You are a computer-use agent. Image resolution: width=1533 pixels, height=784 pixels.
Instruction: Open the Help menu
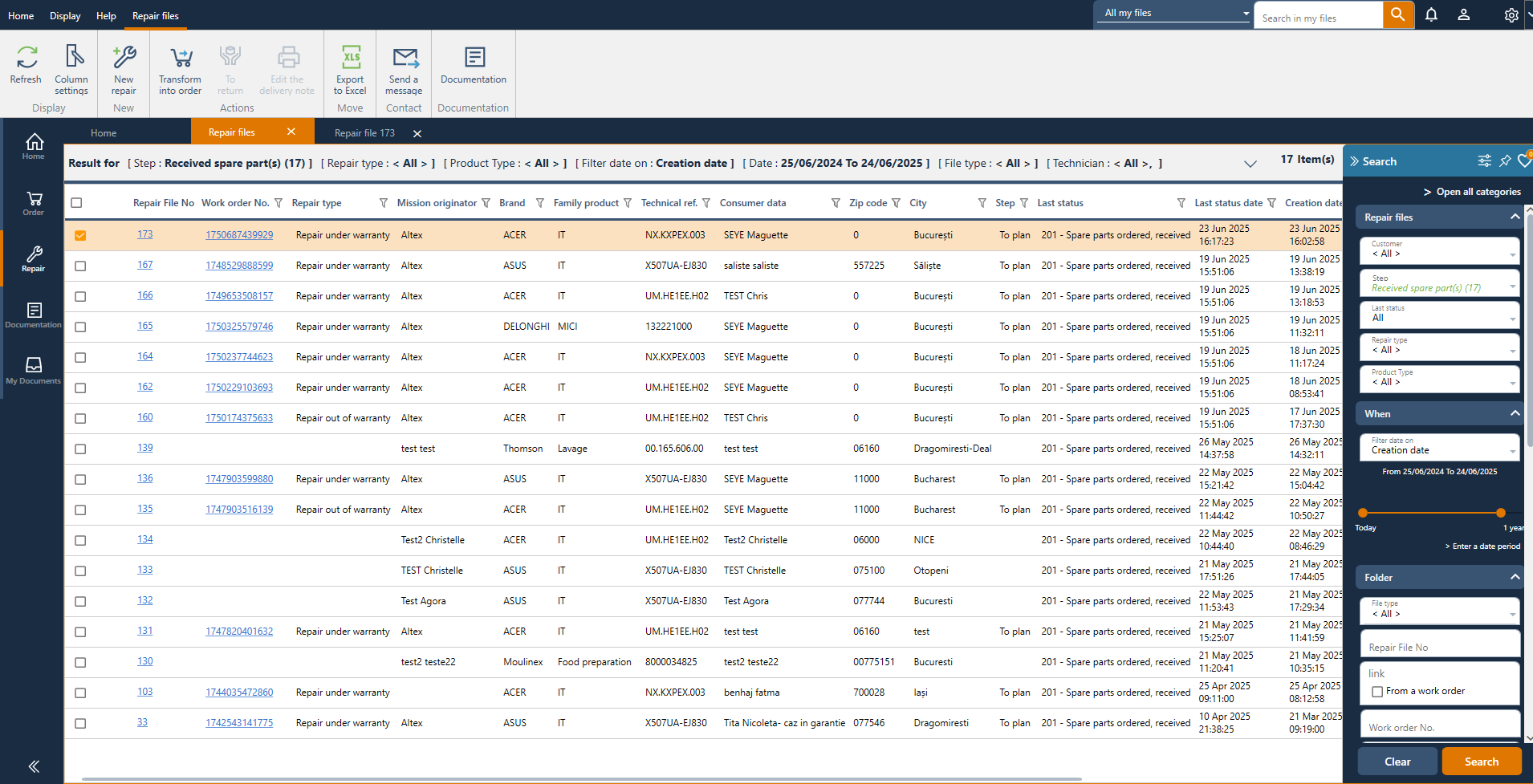tap(106, 15)
